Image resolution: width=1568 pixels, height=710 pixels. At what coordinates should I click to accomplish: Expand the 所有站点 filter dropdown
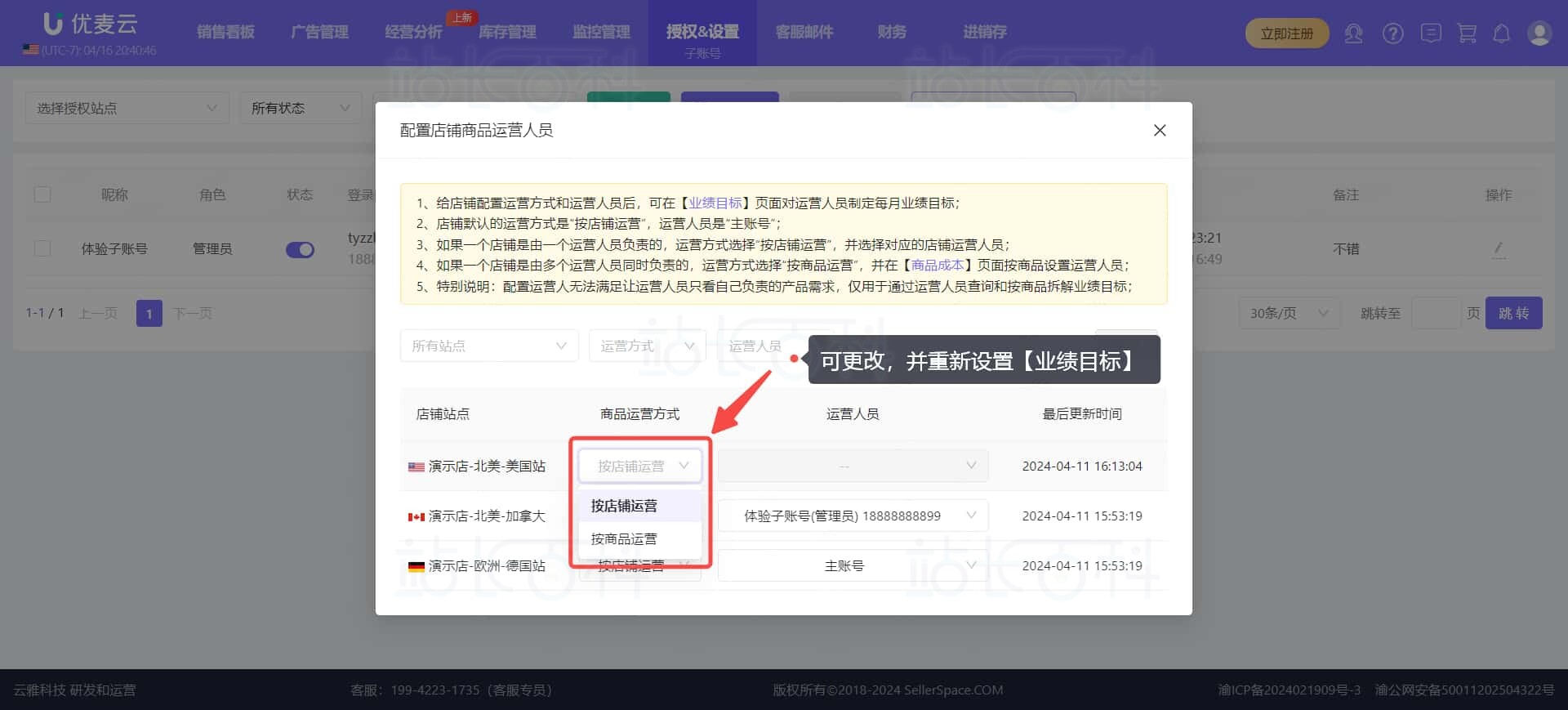coord(488,346)
